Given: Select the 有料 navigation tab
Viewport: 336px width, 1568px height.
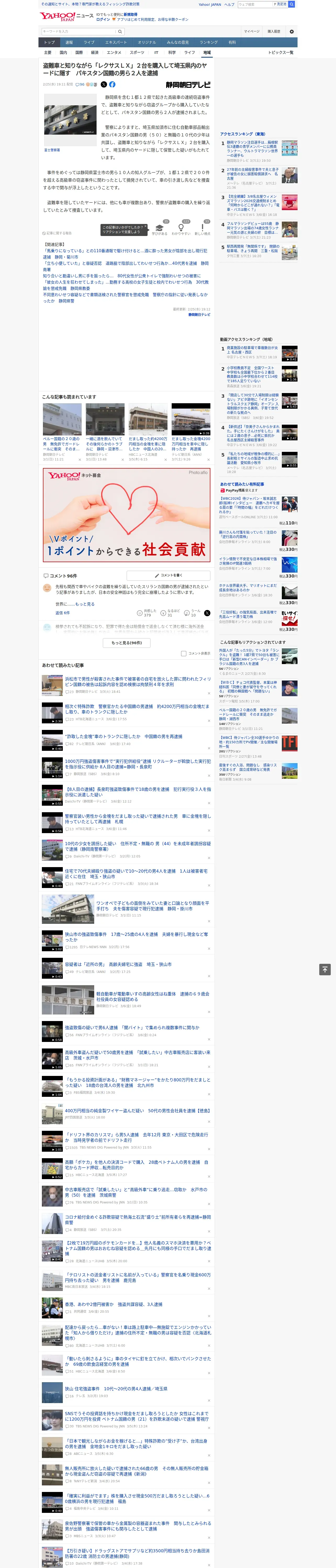Looking at the screenshot, I should click(232, 43).
